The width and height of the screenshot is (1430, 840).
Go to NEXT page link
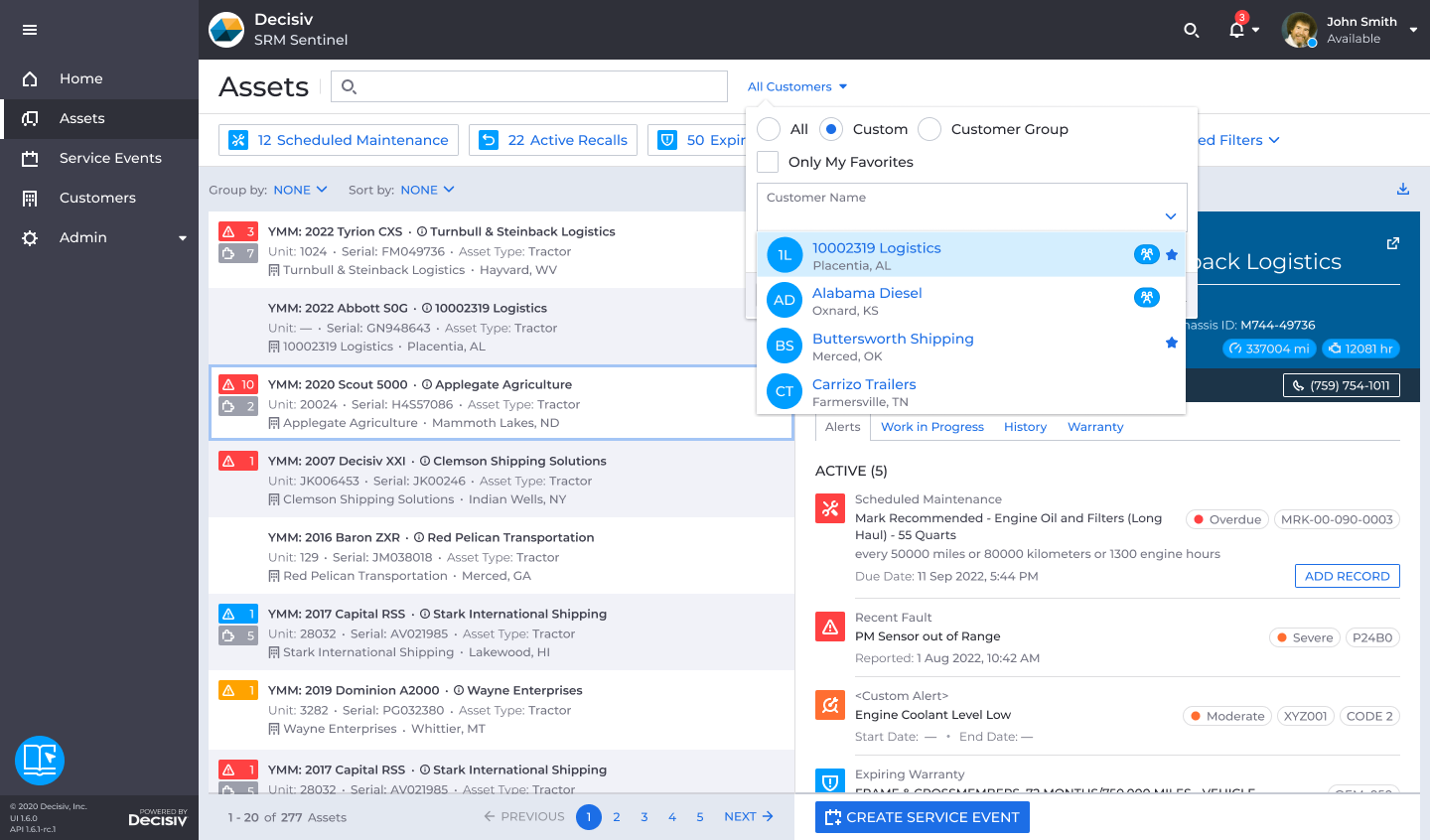click(x=749, y=816)
